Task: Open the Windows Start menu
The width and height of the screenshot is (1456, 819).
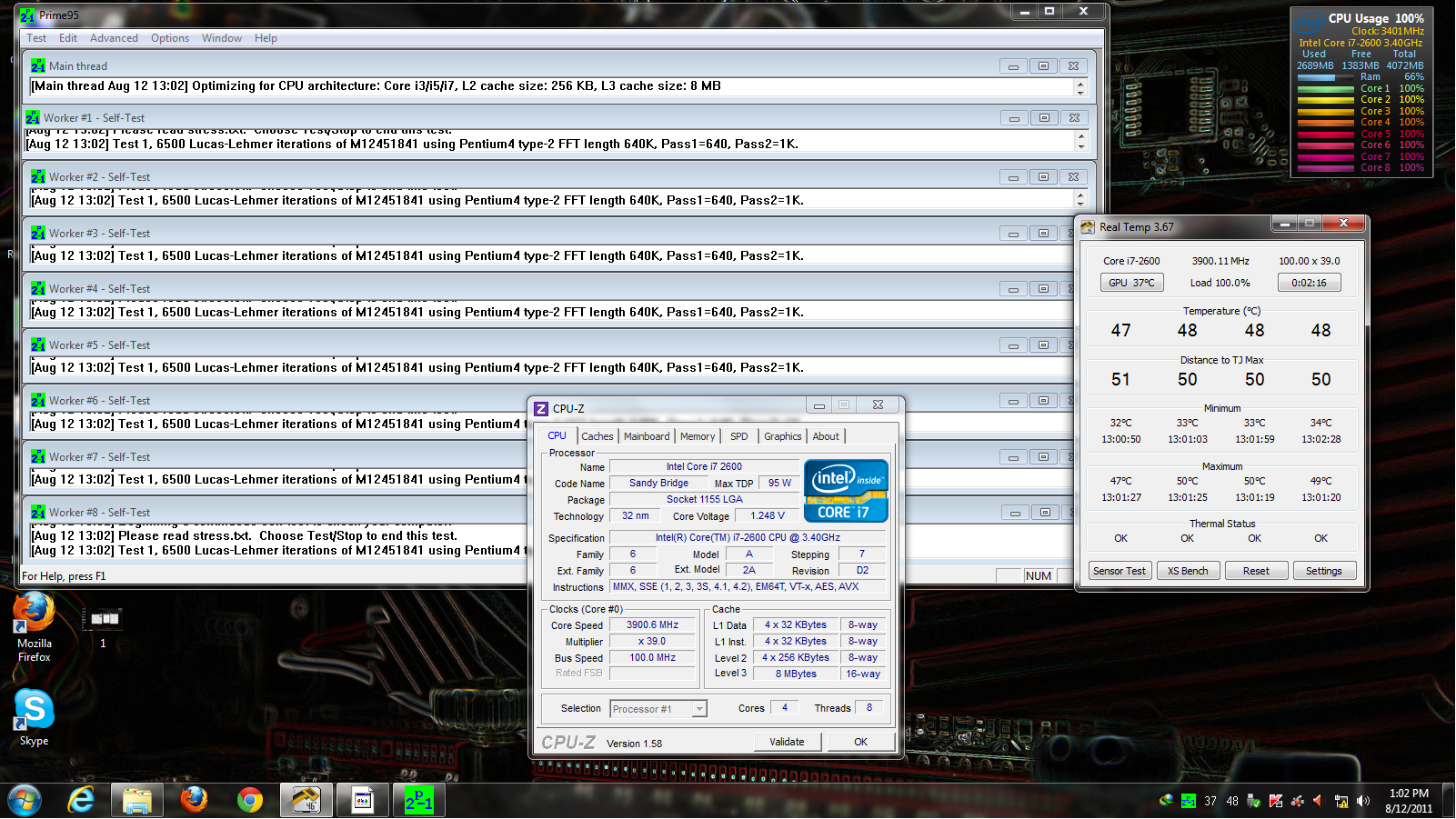Action: click(25, 801)
